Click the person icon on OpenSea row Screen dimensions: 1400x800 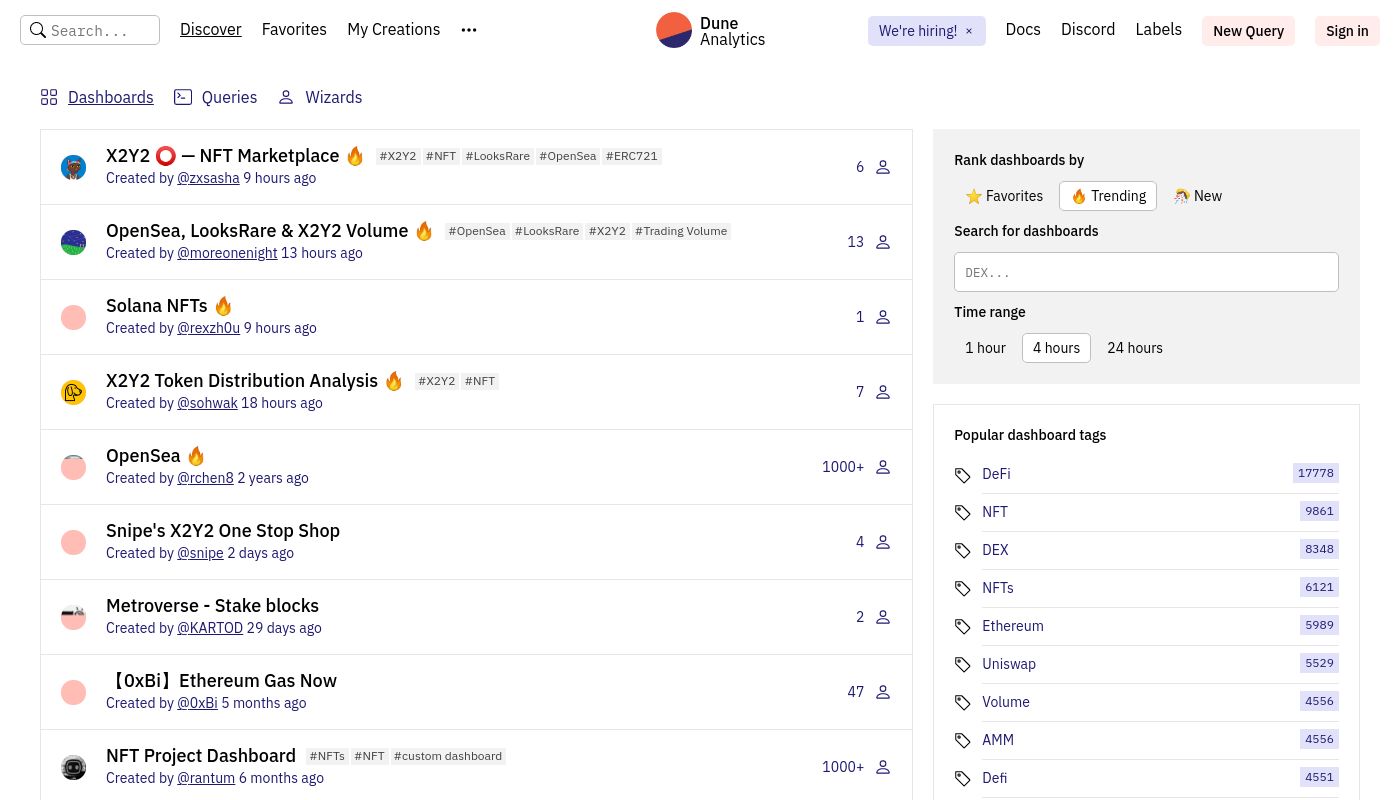[883, 467]
